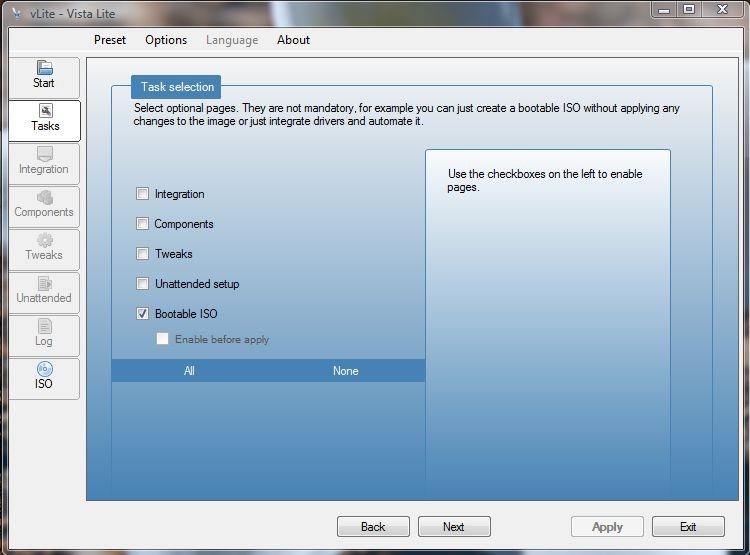750x555 pixels.
Task: Open the Start page in sidebar
Action: pyautogui.click(x=44, y=78)
